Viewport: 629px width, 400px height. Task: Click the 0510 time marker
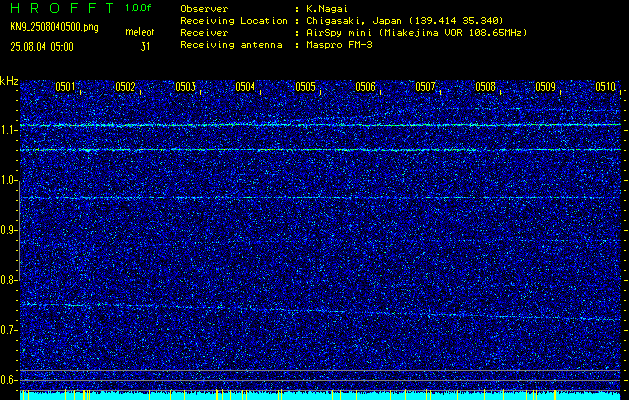click(605, 87)
